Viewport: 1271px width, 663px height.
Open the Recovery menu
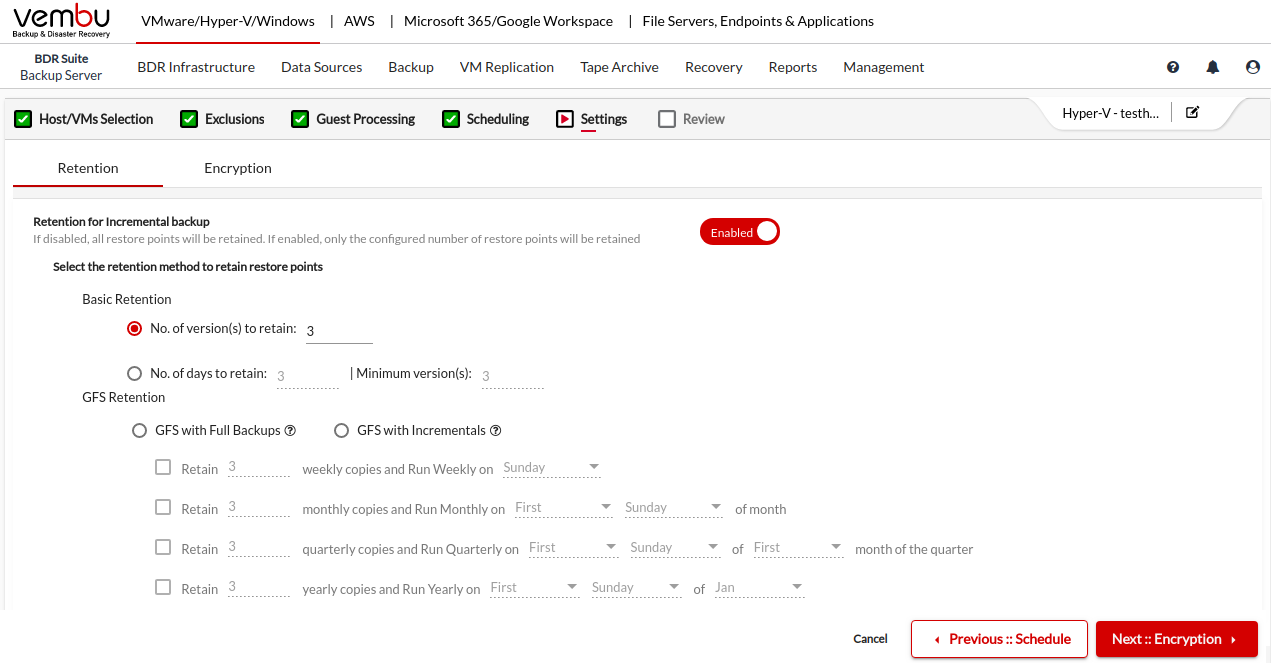click(713, 67)
